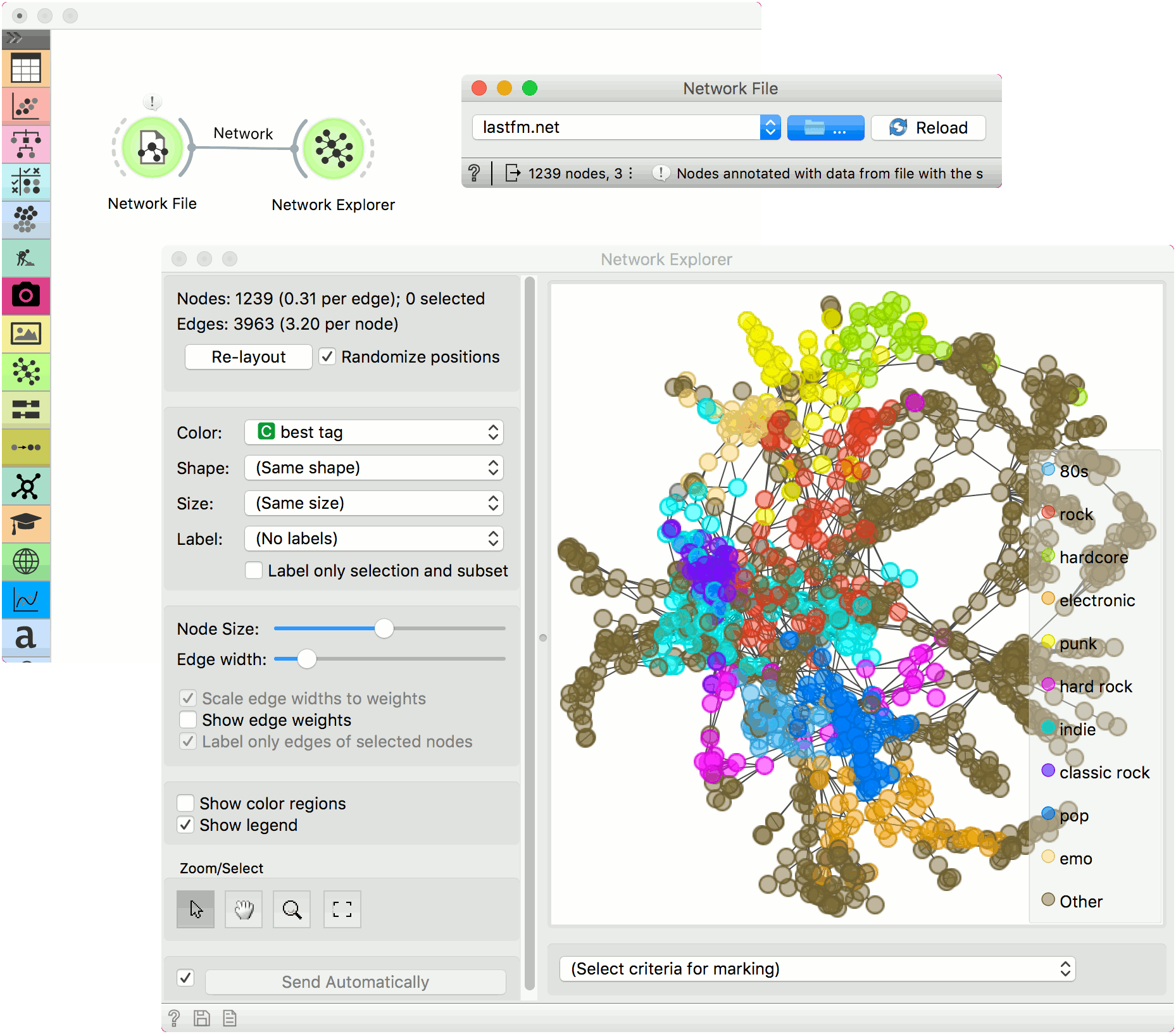
Task: Select the magnifier zoom tool in Zoom/Select
Action: (x=291, y=909)
